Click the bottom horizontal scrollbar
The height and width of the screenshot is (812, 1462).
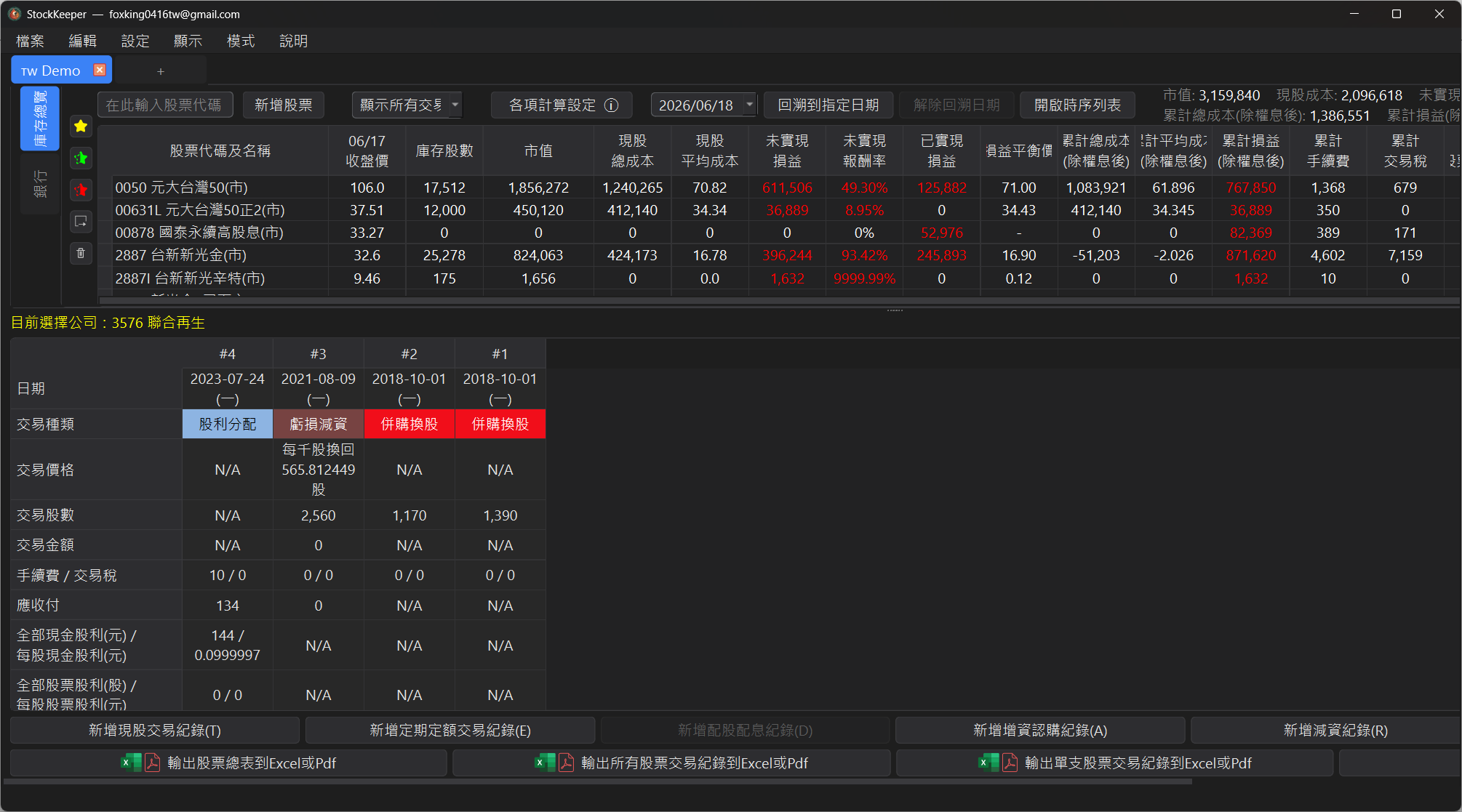pyautogui.click(x=596, y=782)
